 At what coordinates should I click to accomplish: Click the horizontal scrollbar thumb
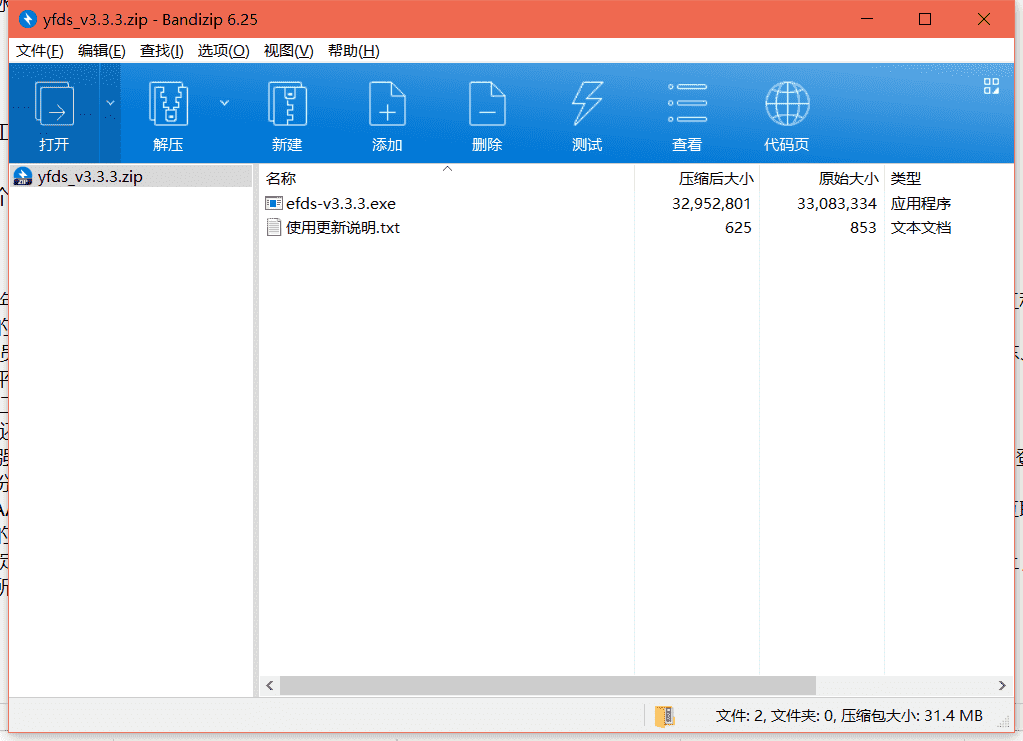(547, 686)
